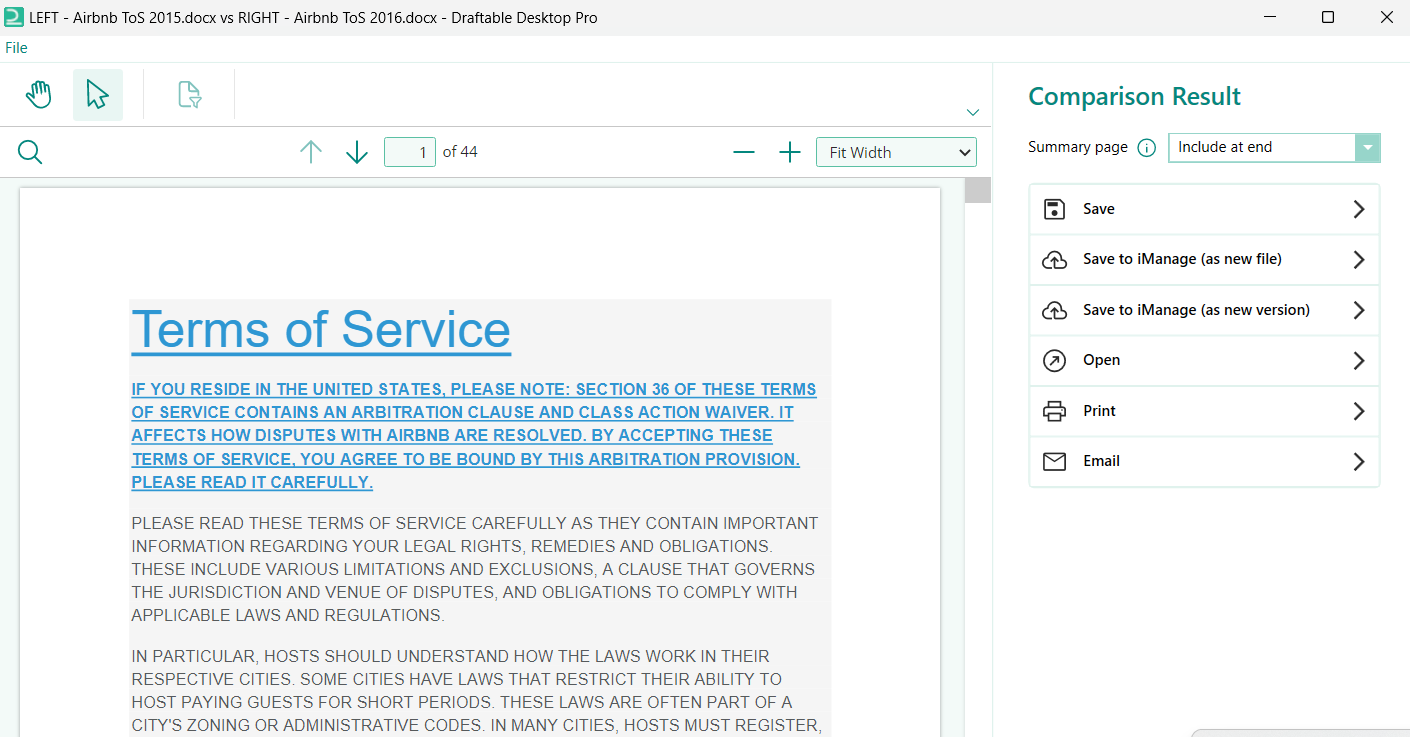Click paragraph starting IN PARTICULAR, HOSTS
This screenshot has height=737, width=1410.
[477, 691]
